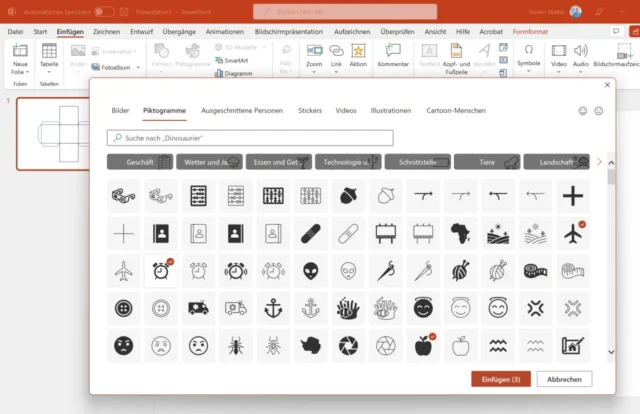Filter by the Schnittstelle category

pos(418,162)
